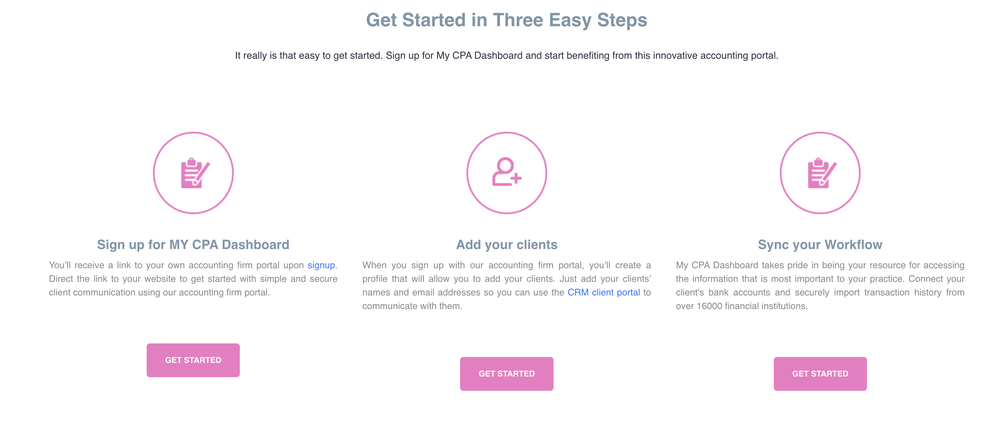This screenshot has height=430, width=1000.
Task: Click Get Started under Sign up section
Action: pos(193,360)
